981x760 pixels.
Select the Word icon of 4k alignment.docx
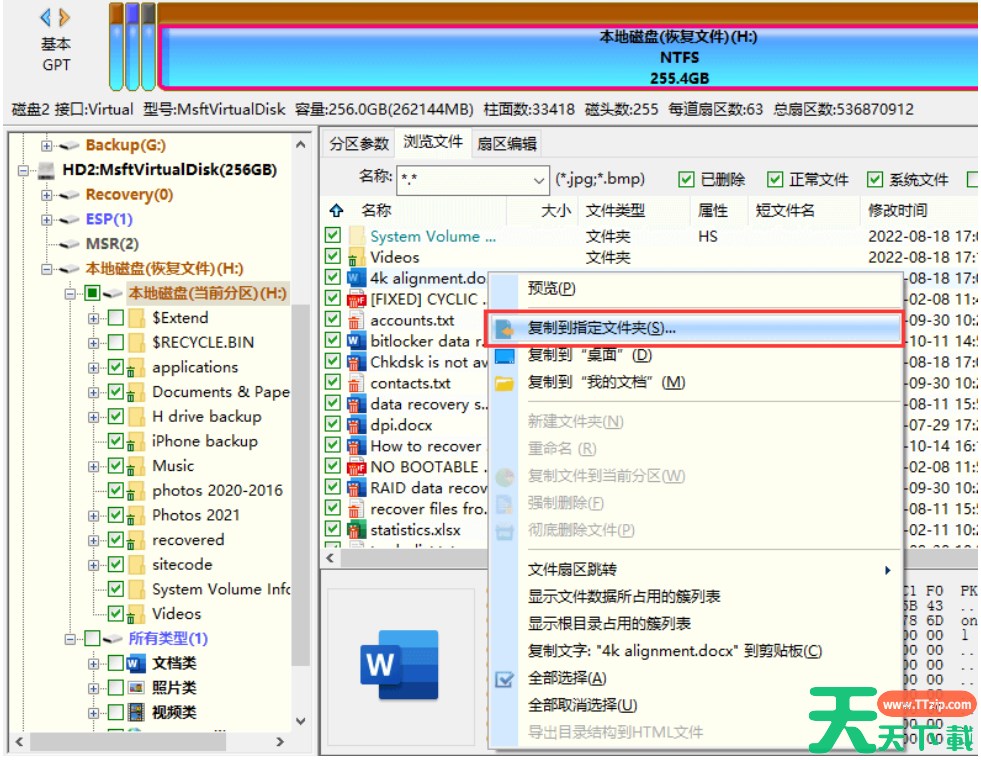[356, 278]
